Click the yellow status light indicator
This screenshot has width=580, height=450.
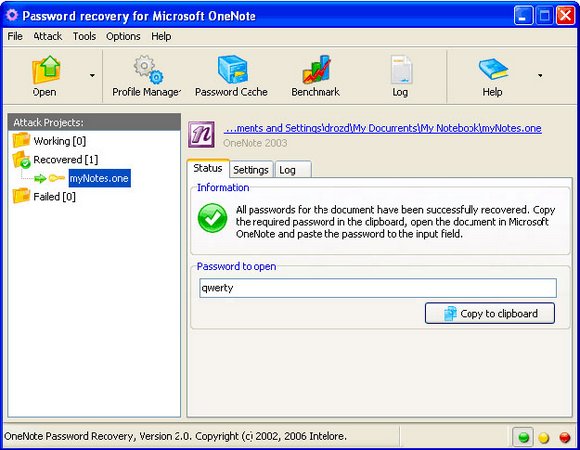click(x=544, y=438)
